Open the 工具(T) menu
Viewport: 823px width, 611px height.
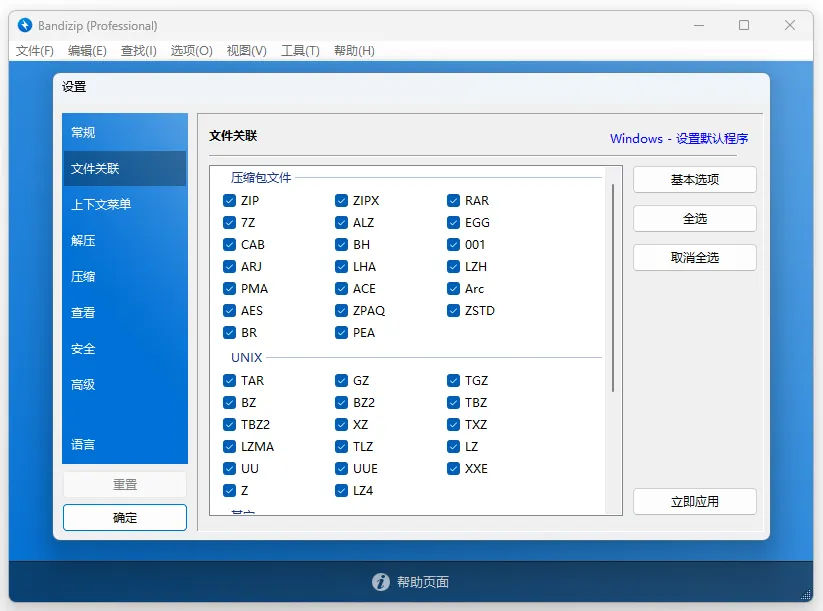(300, 51)
